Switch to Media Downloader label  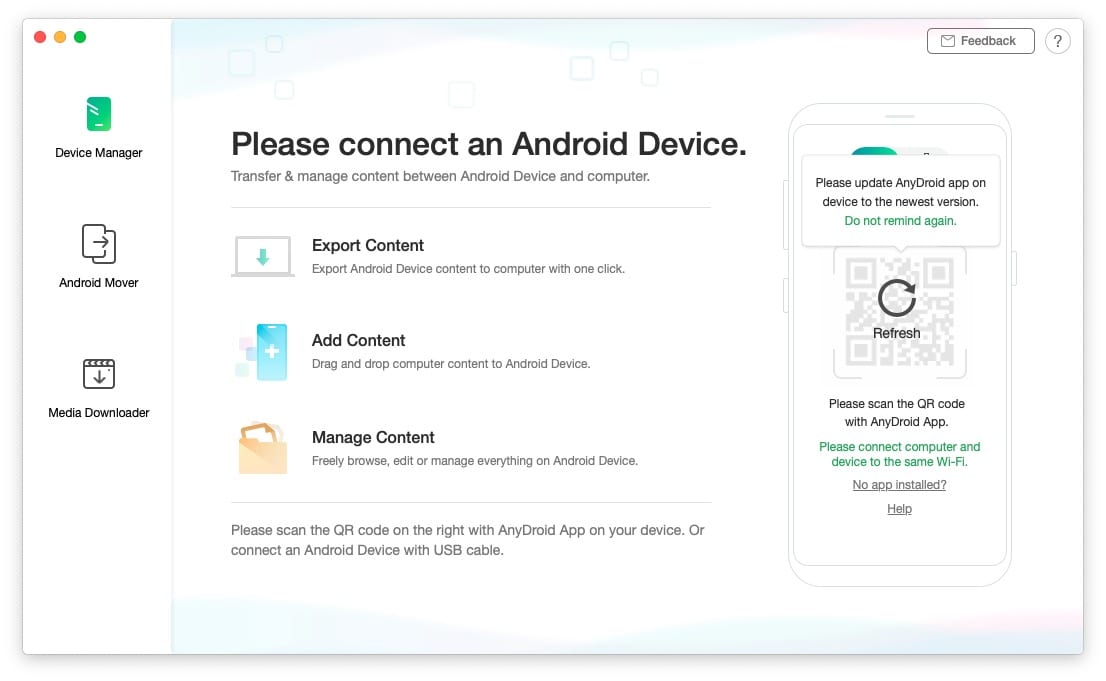(x=99, y=413)
